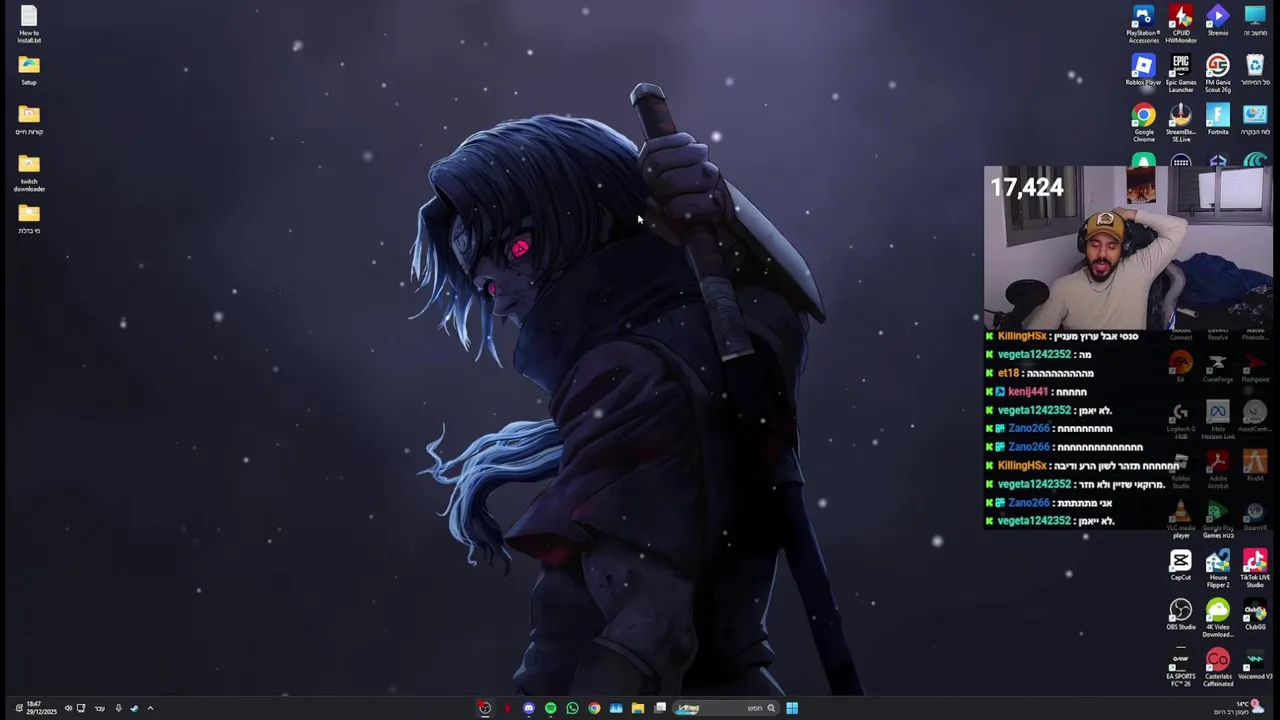The image size is (1280, 720).
Task: Open the ClubGG desktop shortcut
Action: click(x=1255, y=615)
